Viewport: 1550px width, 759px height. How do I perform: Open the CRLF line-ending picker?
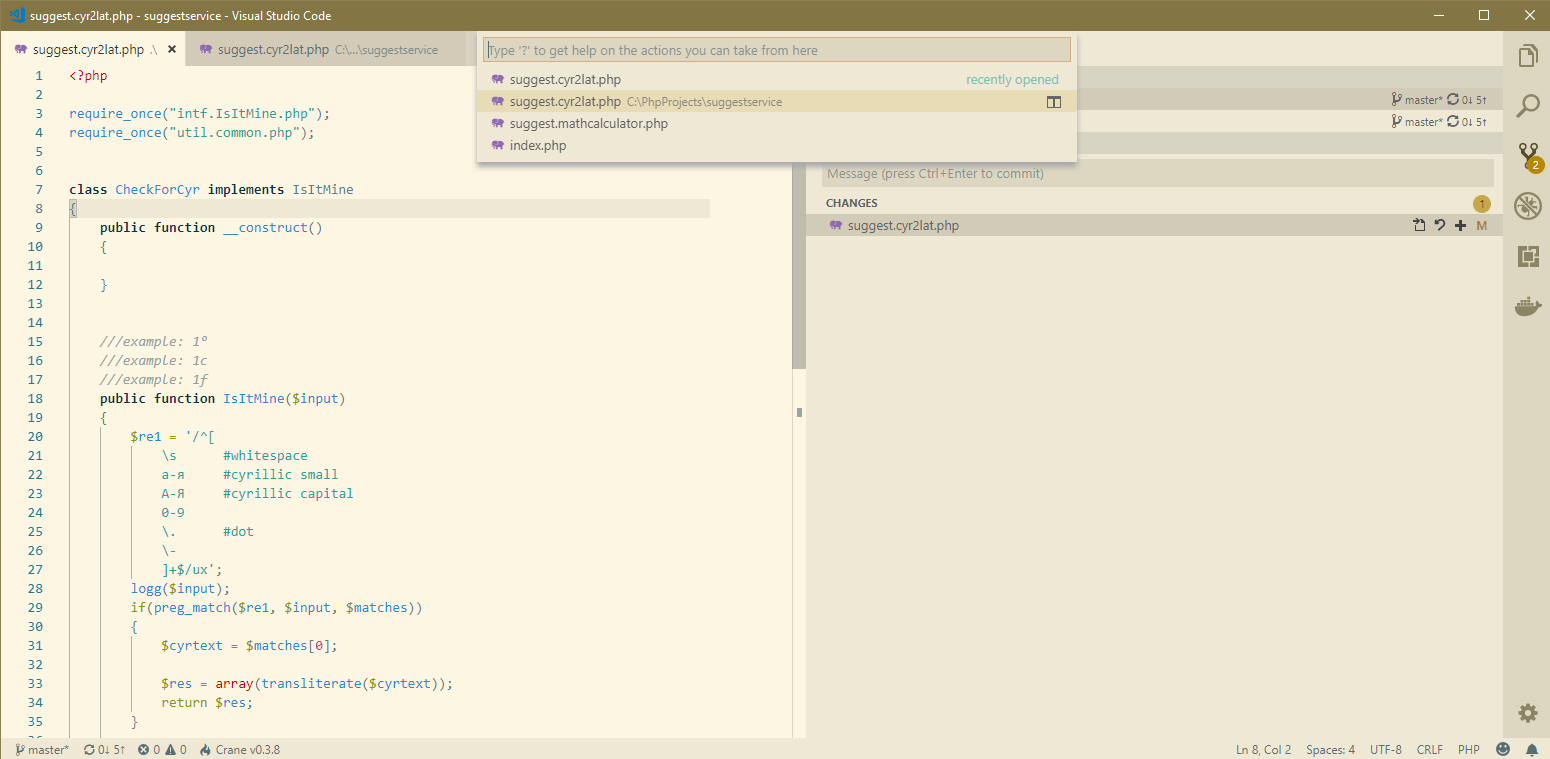click(1429, 749)
